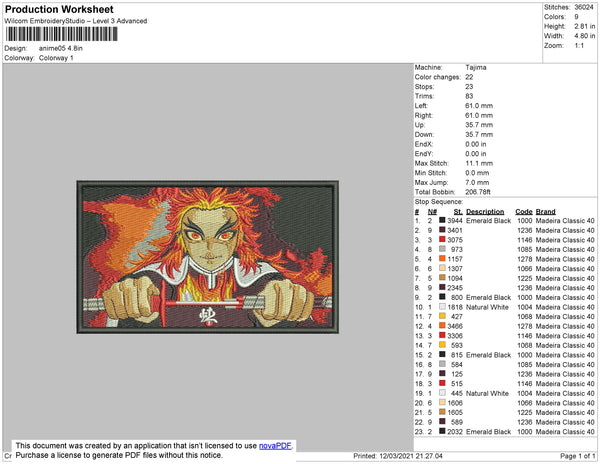Select the "Production Worksheet" title
The image size is (600, 464).
tap(59, 10)
